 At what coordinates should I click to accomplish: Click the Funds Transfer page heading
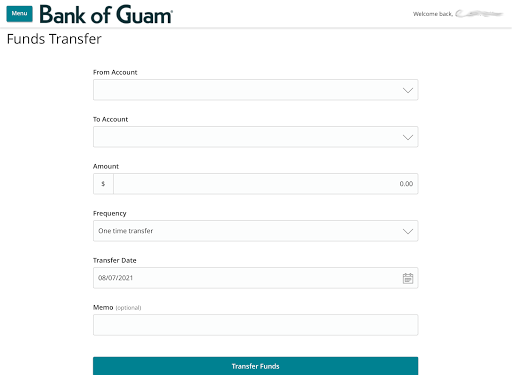click(54, 39)
